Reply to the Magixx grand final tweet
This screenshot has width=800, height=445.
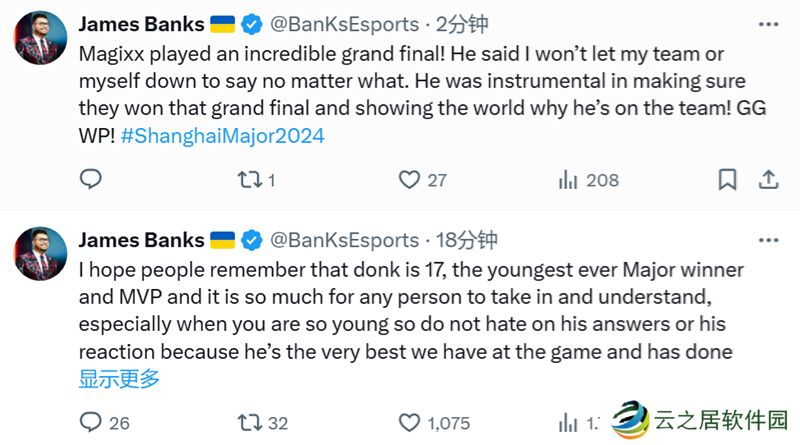[91, 180]
